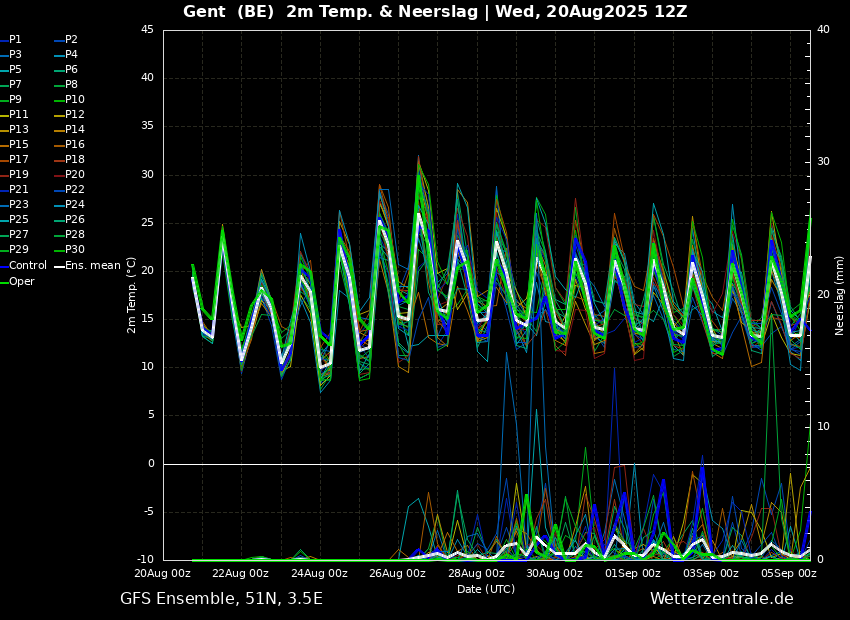This screenshot has width=850, height=620.
Task: Select the P22 legend entry
Action: pos(75,190)
